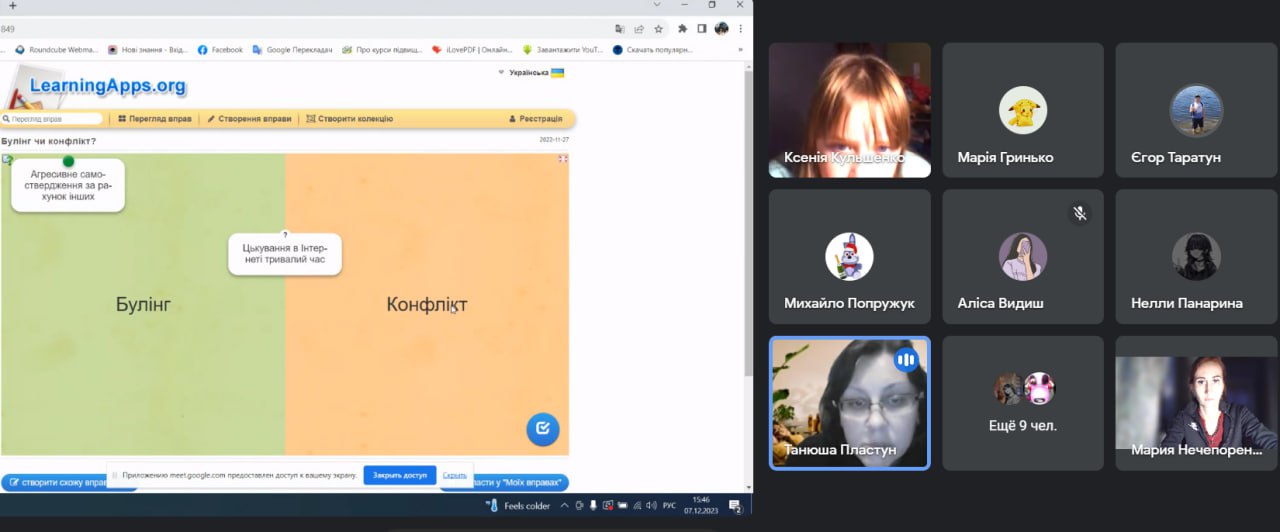The width and height of the screenshot is (1280, 532).
Task: Expand the bookmarks bar overflow chevron
Action: [740, 49]
